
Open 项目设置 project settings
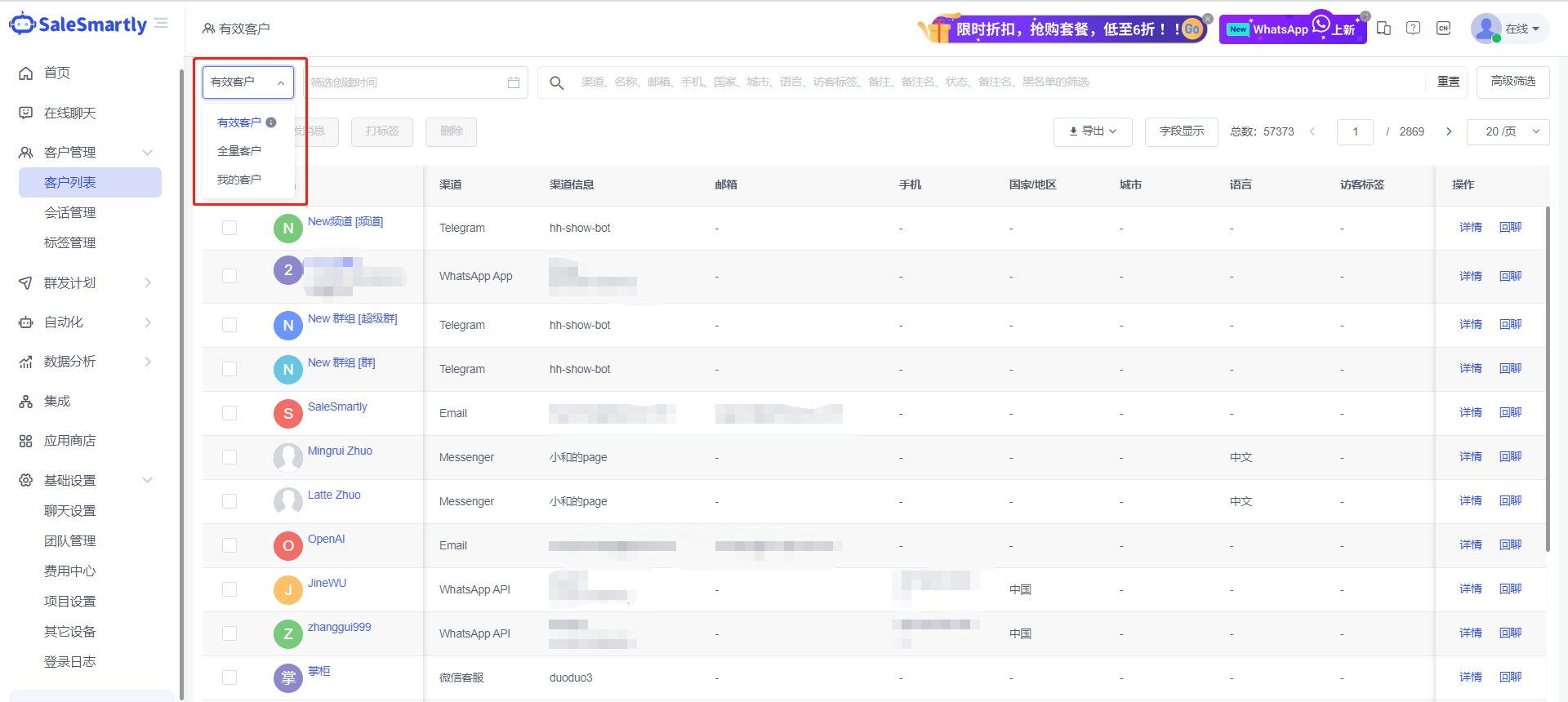coord(70,601)
